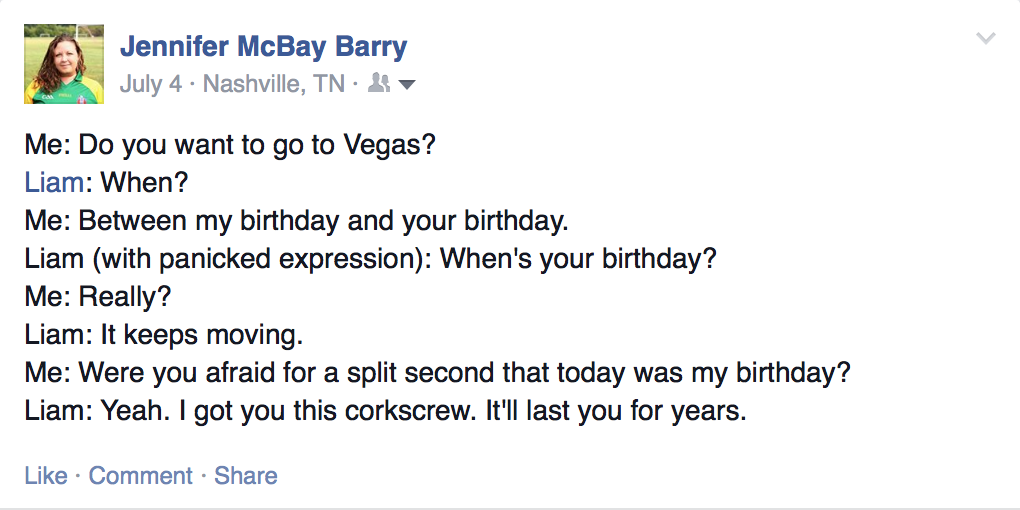Click Comment under the post
Viewport: 1020px width, 510px height.
140,475
